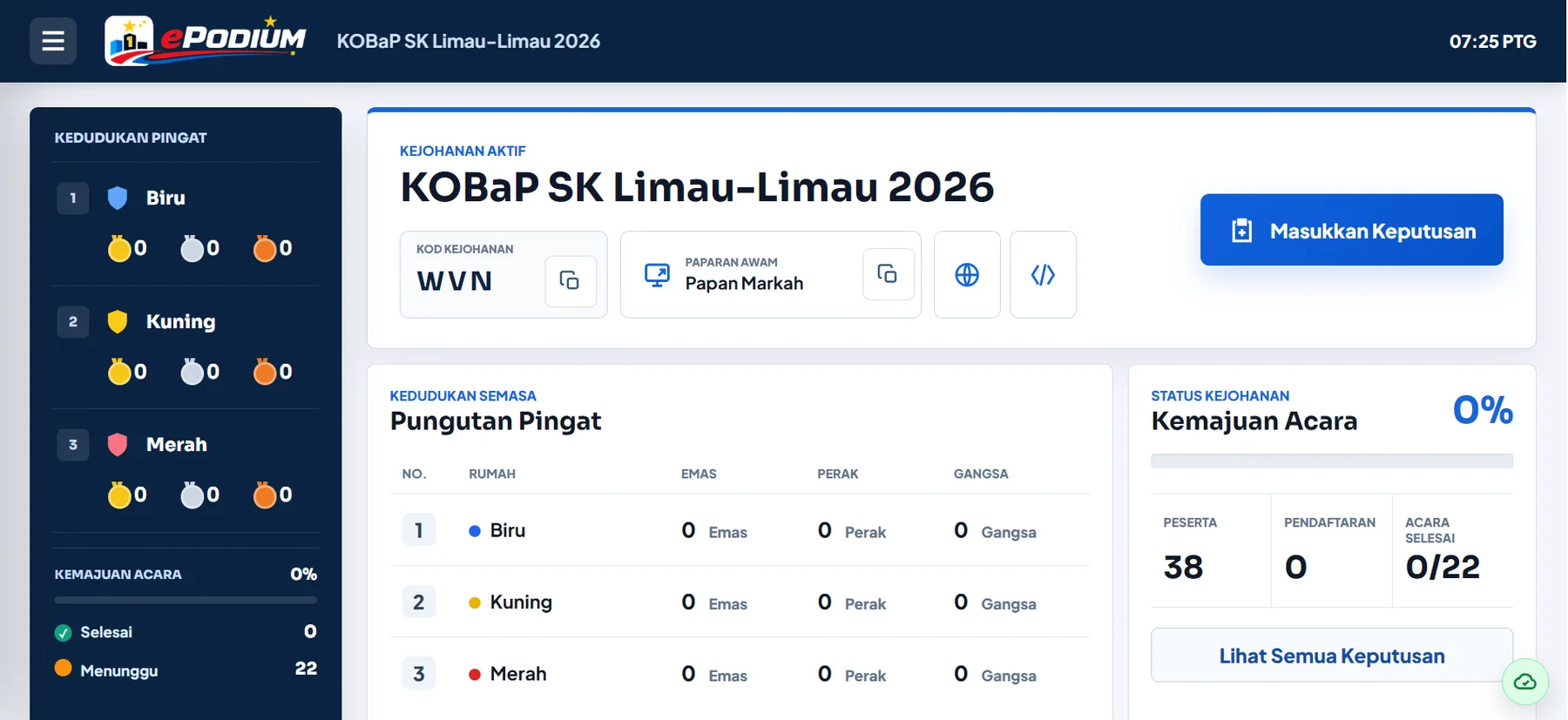1568x720 pixels.
Task: Select the Merah row in Pungutan Pingat
Action: click(740, 674)
